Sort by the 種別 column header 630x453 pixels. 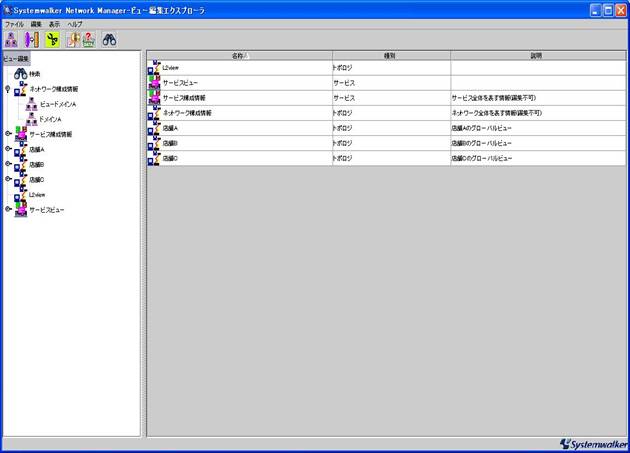coord(391,56)
